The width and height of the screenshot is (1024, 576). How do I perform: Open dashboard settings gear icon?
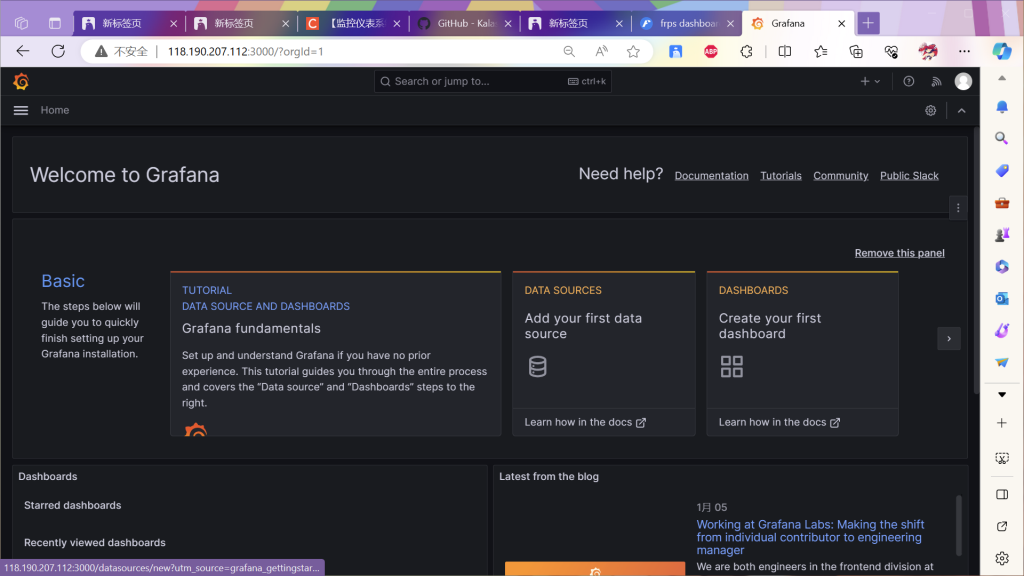[931, 110]
